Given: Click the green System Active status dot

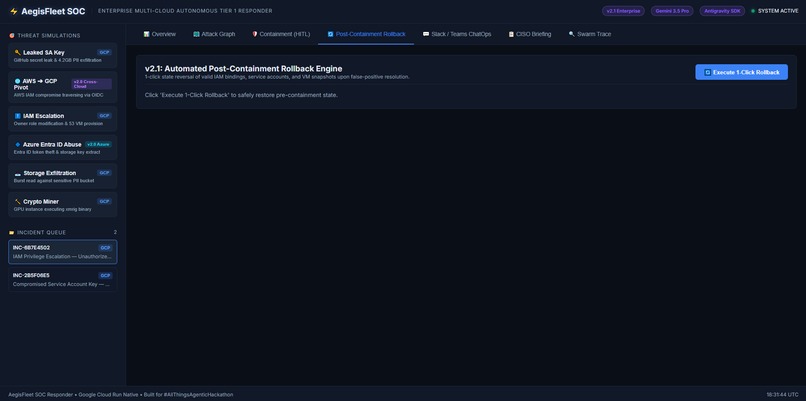Looking at the screenshot, I should (753, 11).
